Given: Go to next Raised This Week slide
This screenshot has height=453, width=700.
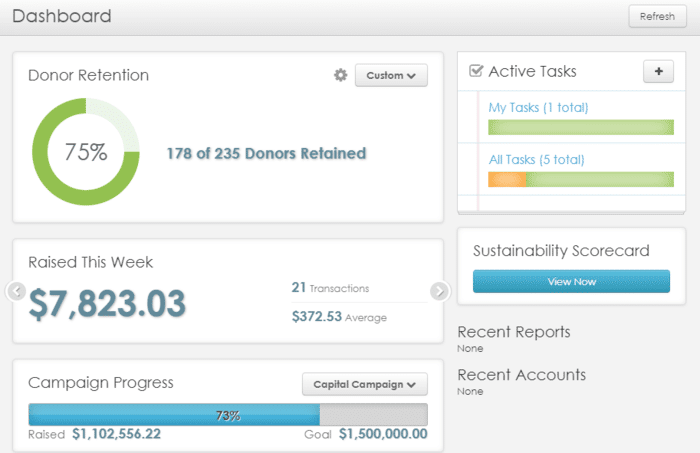Looking at the screenshot, I should point(440,291).
